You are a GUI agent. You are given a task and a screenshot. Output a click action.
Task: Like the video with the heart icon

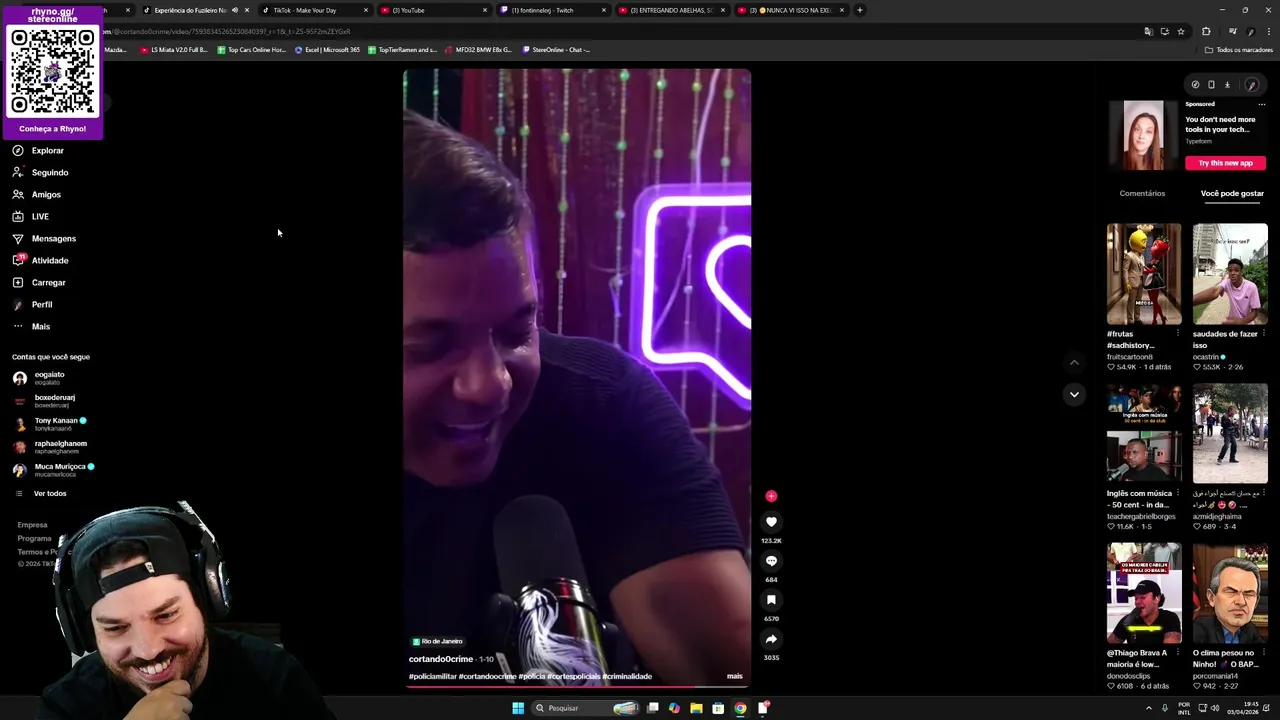tap(771, 522)
